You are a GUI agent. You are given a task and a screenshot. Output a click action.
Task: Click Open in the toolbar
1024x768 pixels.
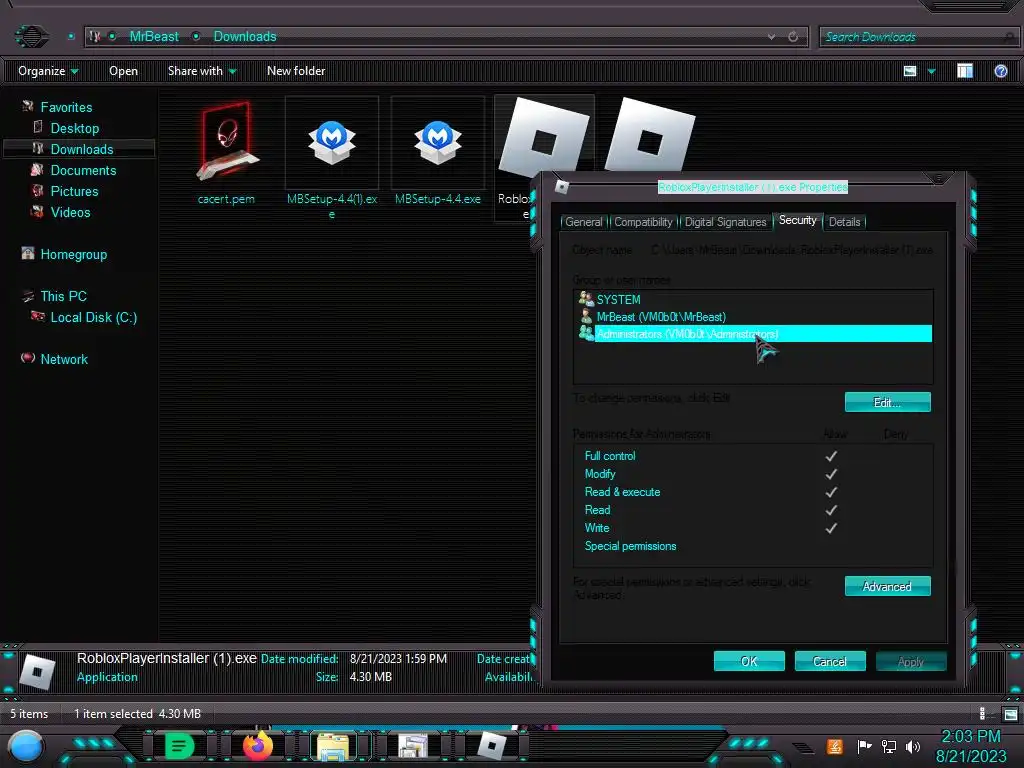123,71
